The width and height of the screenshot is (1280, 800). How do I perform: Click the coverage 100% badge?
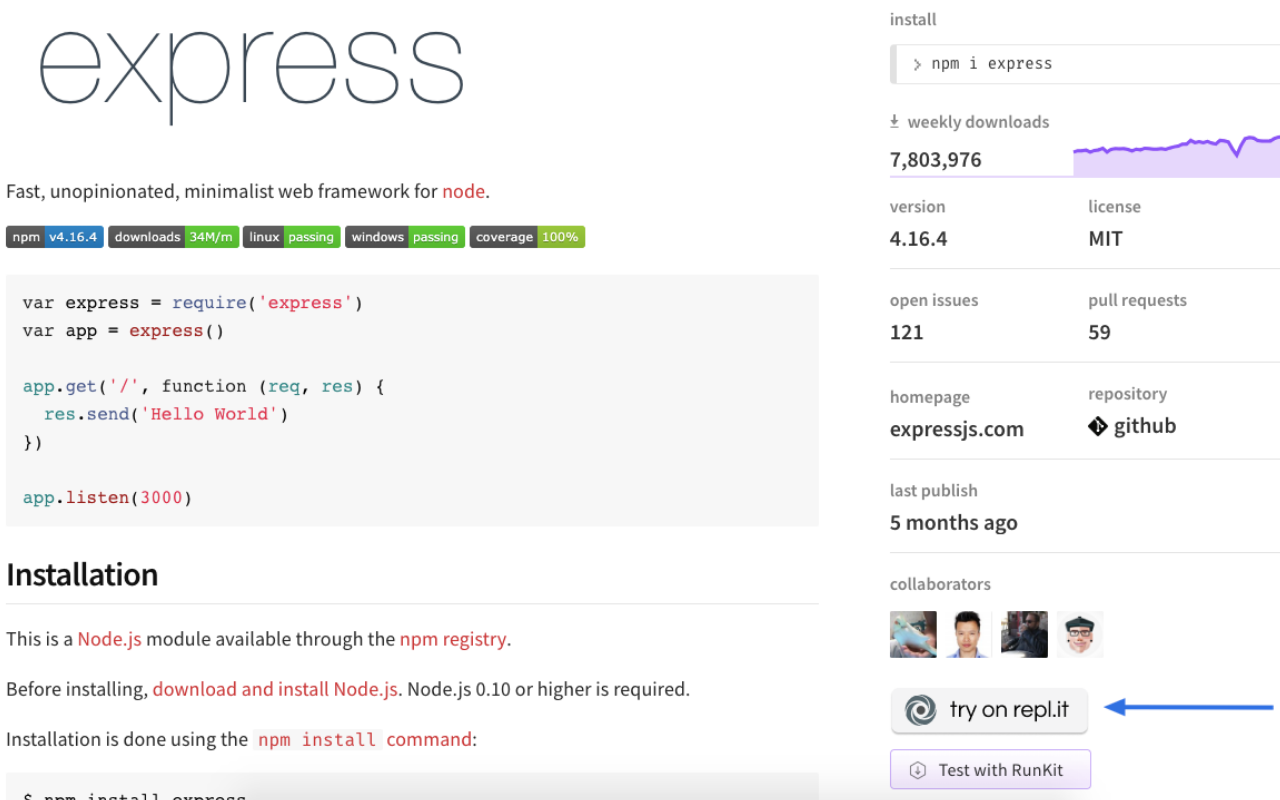click(527, 237)
